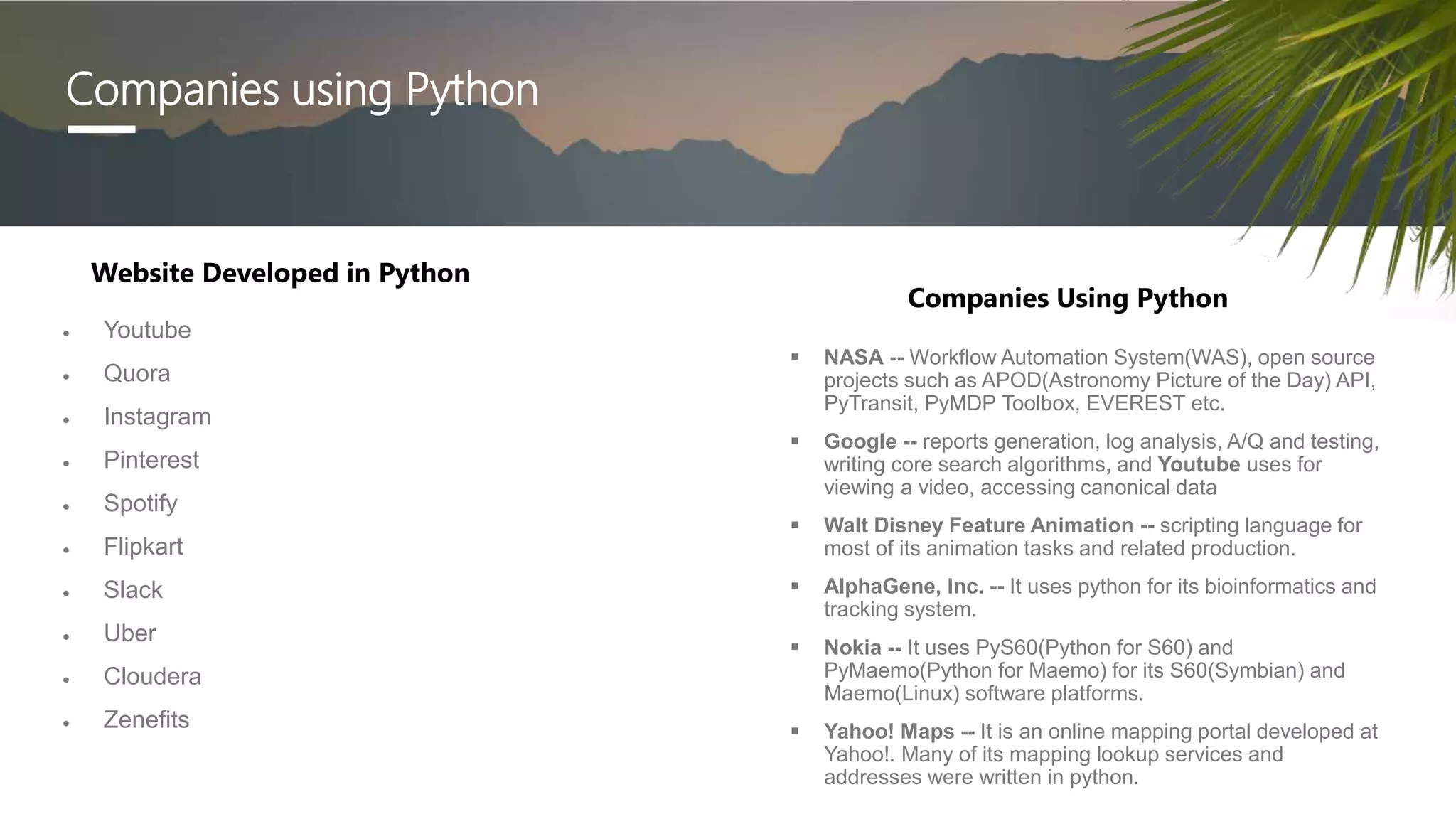Click the line 'Maemo(Linux) software platforms.'
This screenshot has width=1456, height=819.
(984, 694)
